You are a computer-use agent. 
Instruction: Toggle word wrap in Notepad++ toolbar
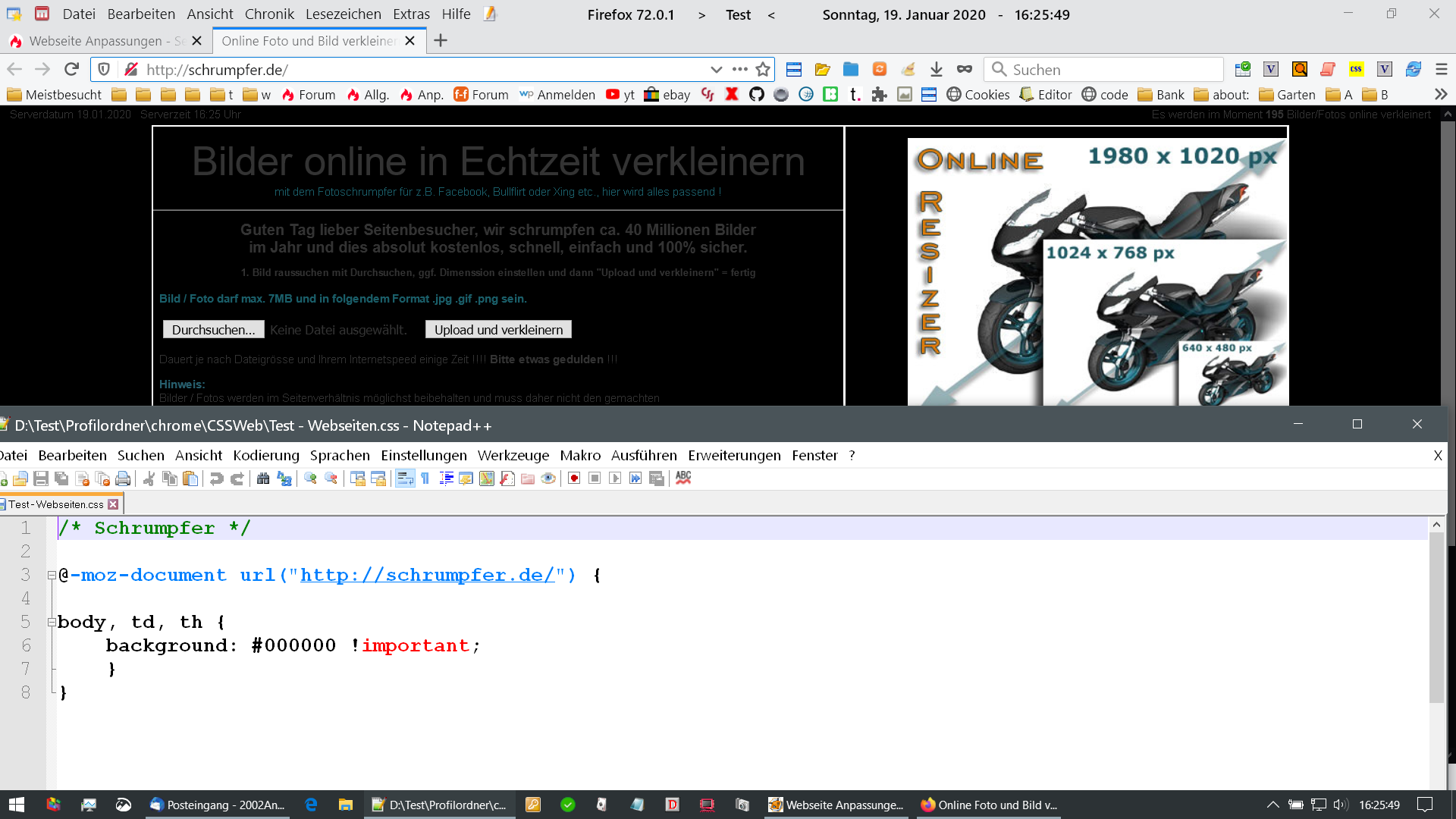405,479
